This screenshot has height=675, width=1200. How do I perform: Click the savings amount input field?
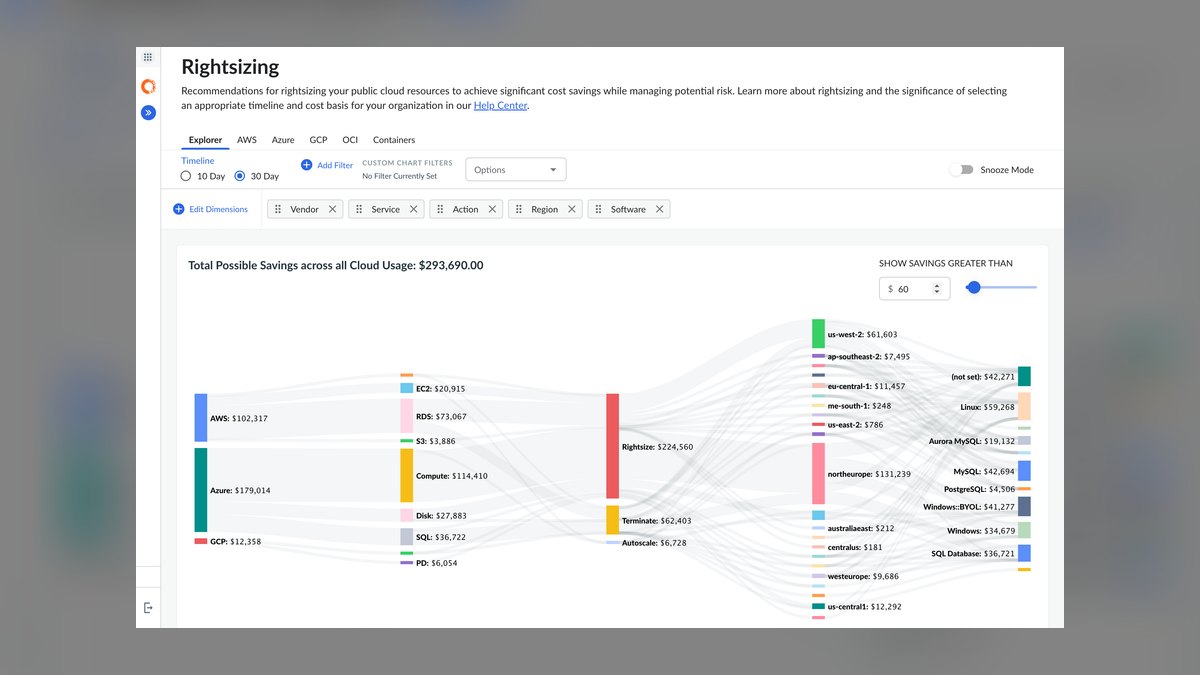click(915, 288)
